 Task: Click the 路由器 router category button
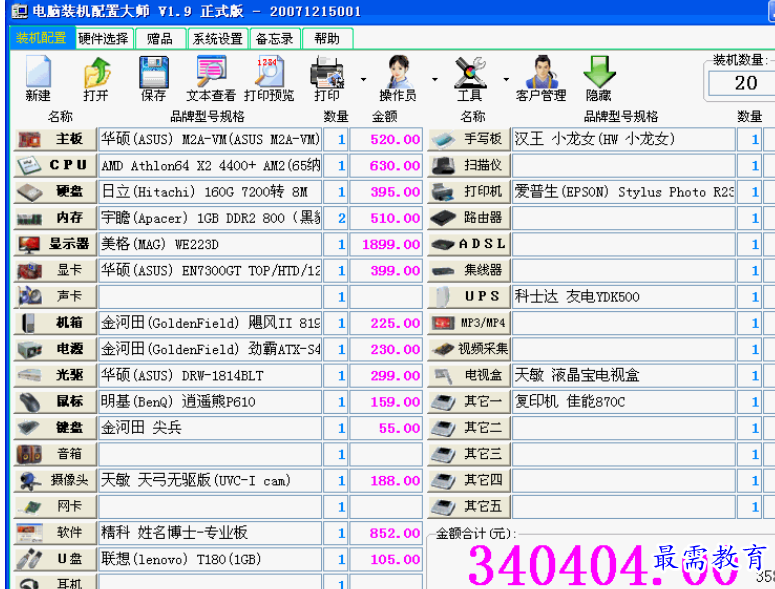469,217
